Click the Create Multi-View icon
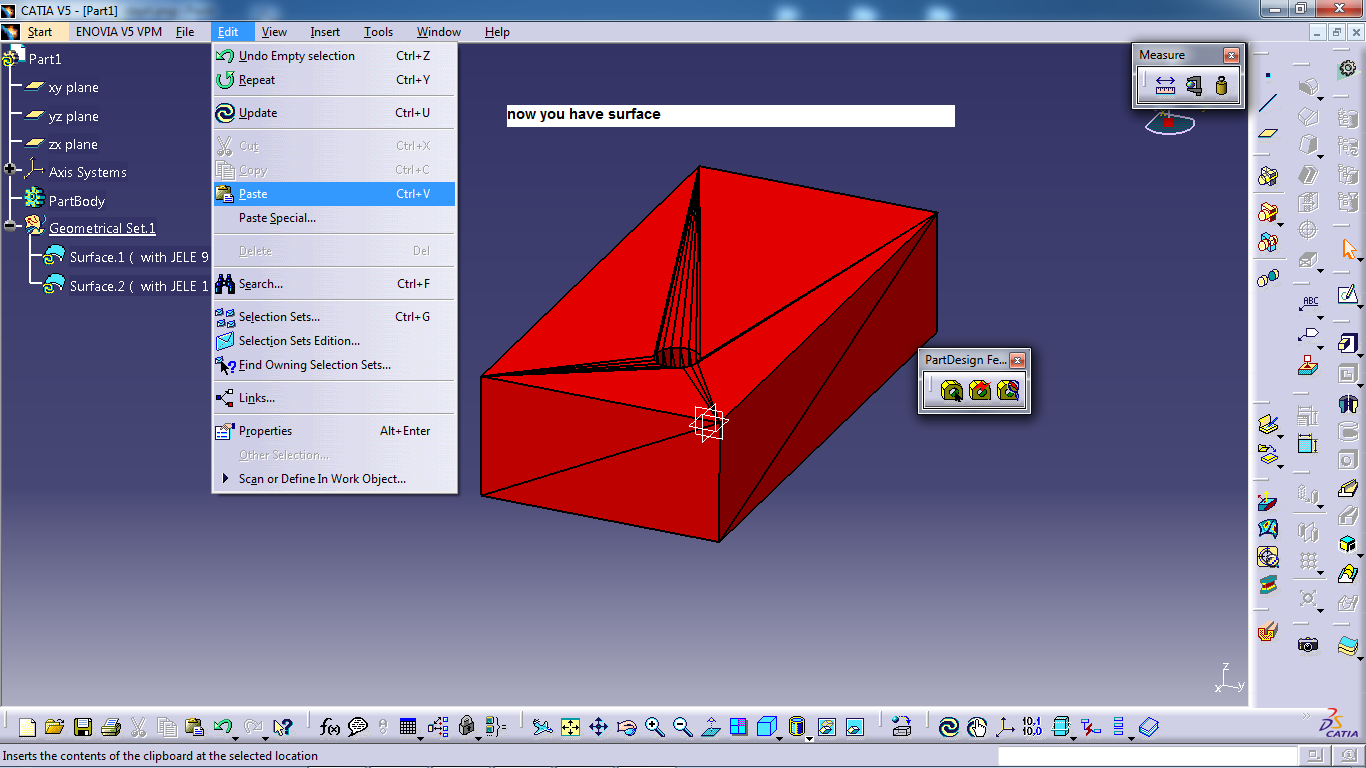This screenshot has width=1366, height=768. pos(738,727)
